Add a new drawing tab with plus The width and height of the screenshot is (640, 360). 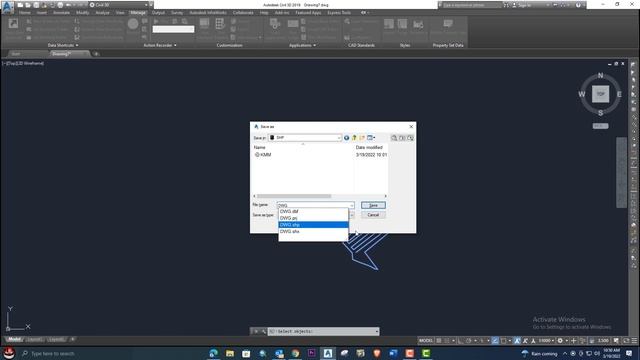pyautogui.click(x=96, y=54)
